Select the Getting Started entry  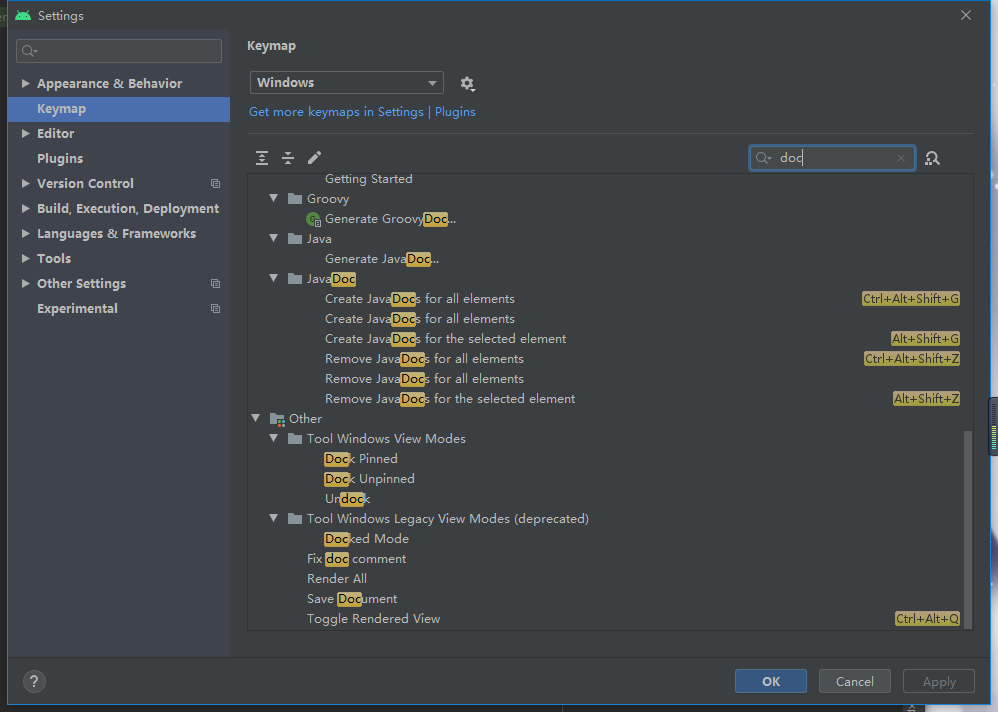tap(369, 179)
